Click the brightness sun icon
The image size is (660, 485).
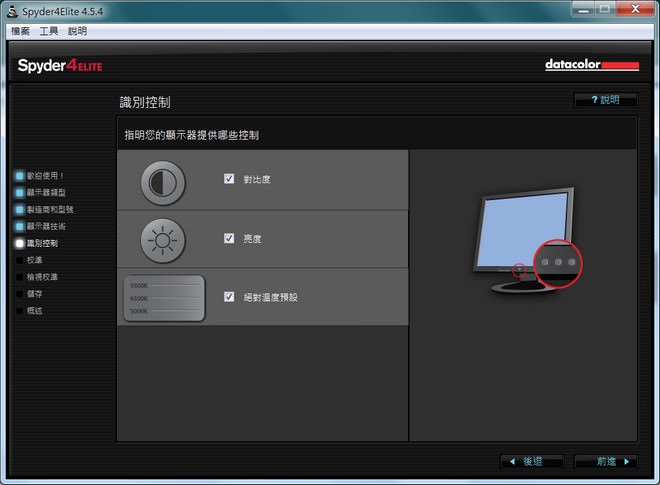(163, 239)
